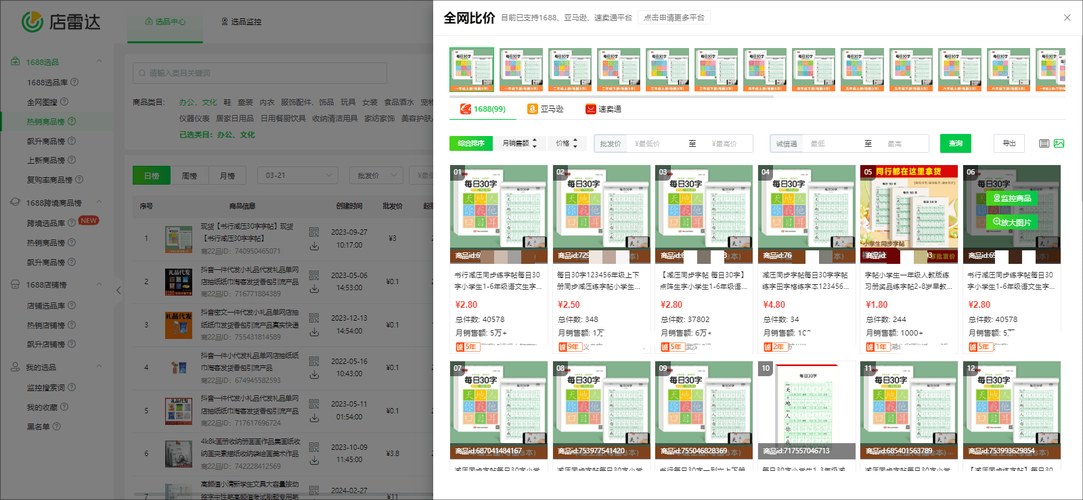The image size is (1083, 500).
Task: Click the 店雷达 logo icon
Action: coord(32,21)
